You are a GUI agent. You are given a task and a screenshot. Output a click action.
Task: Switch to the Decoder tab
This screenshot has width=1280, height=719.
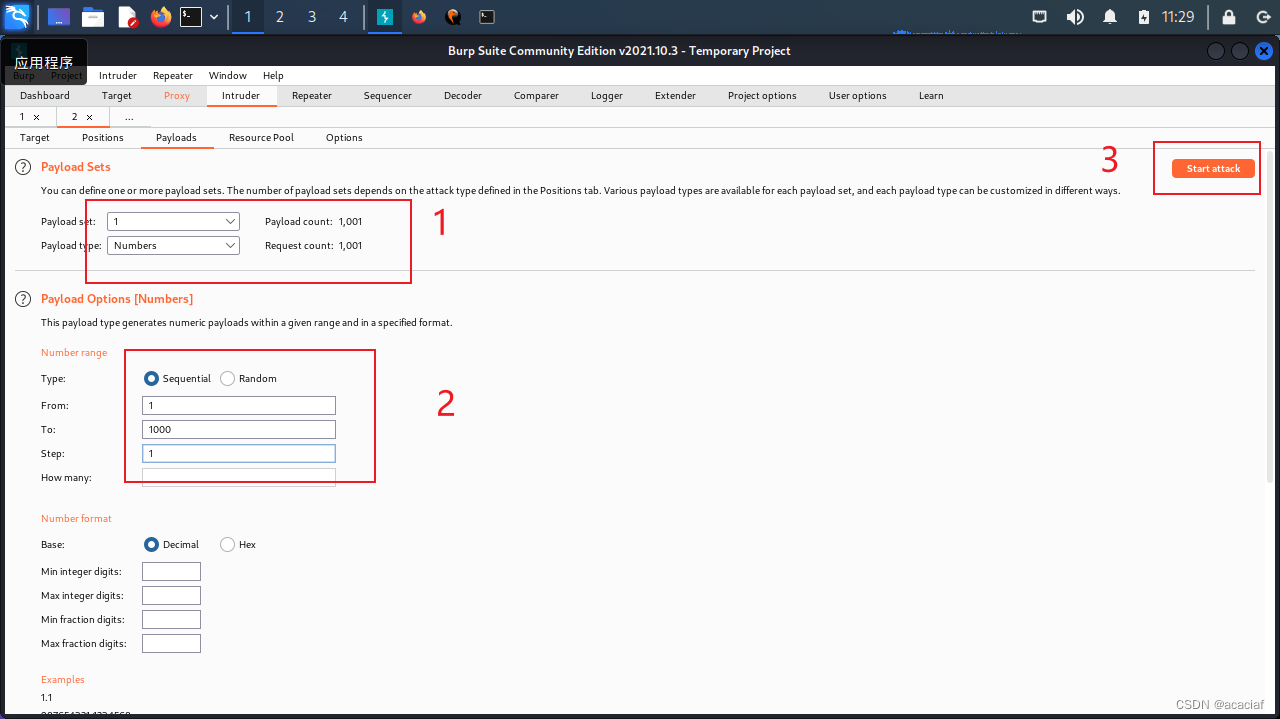pos(463,96)
